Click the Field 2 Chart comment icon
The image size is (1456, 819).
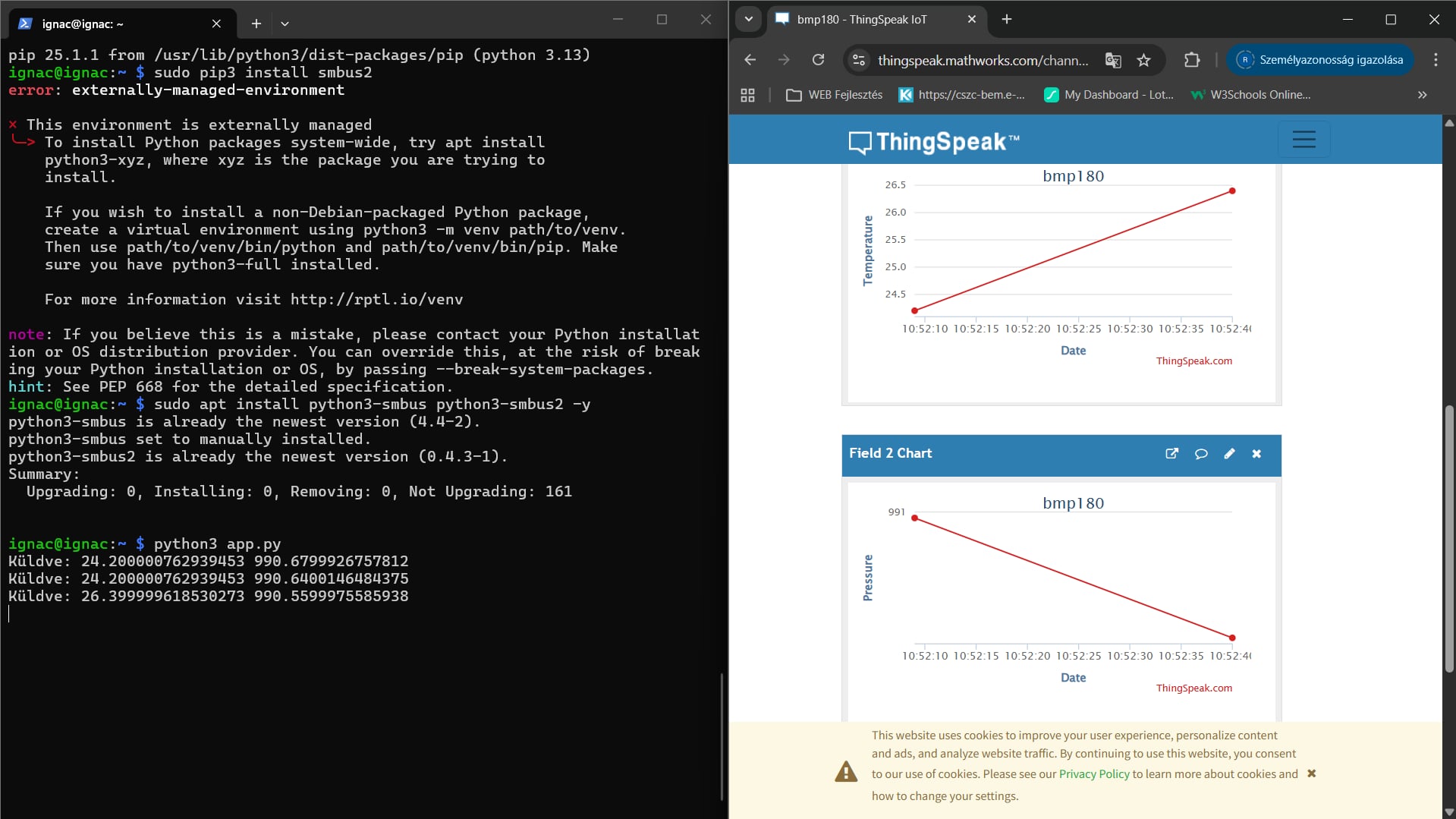1200,453
